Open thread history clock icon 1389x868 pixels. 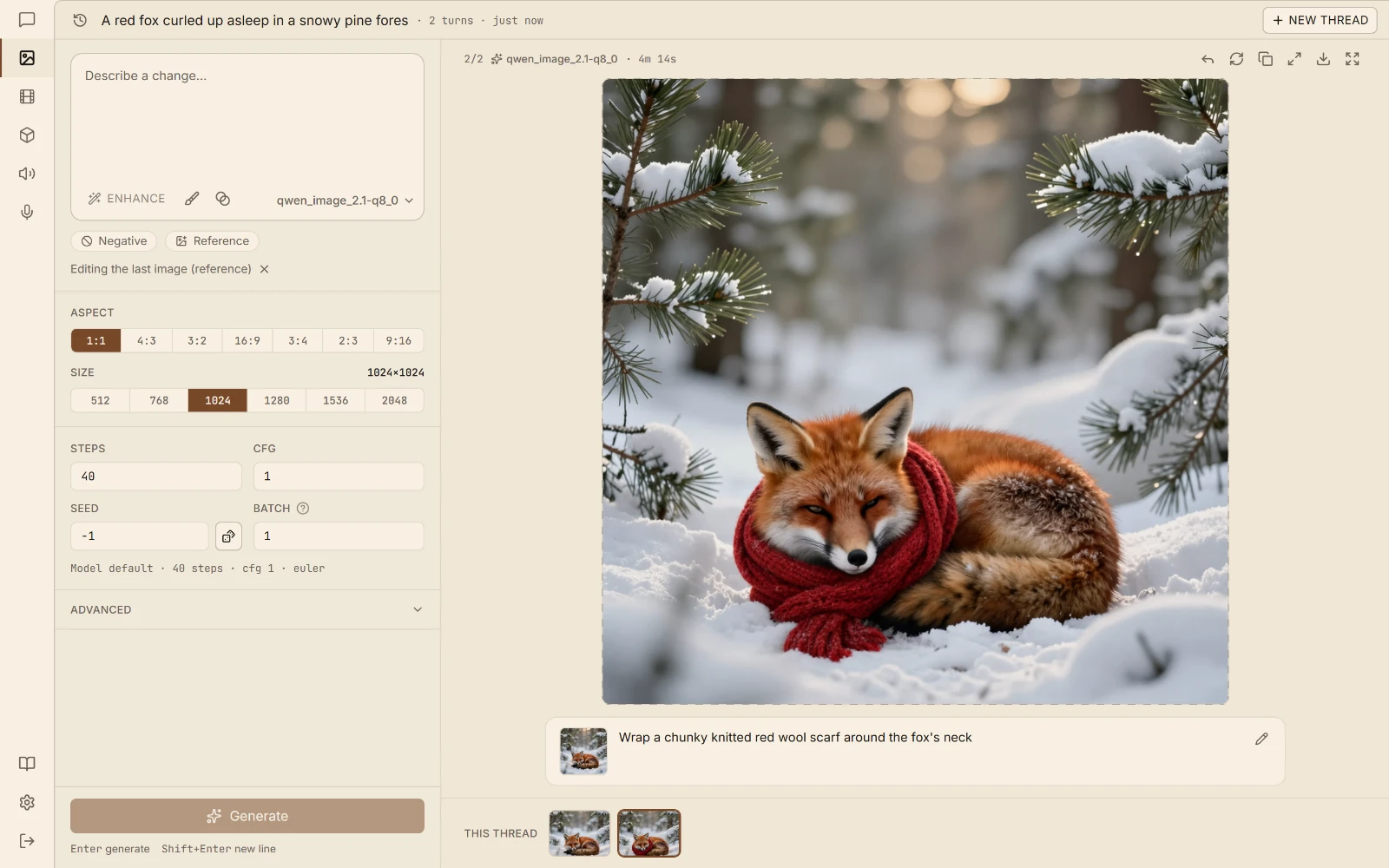click(x=80, y=20)
